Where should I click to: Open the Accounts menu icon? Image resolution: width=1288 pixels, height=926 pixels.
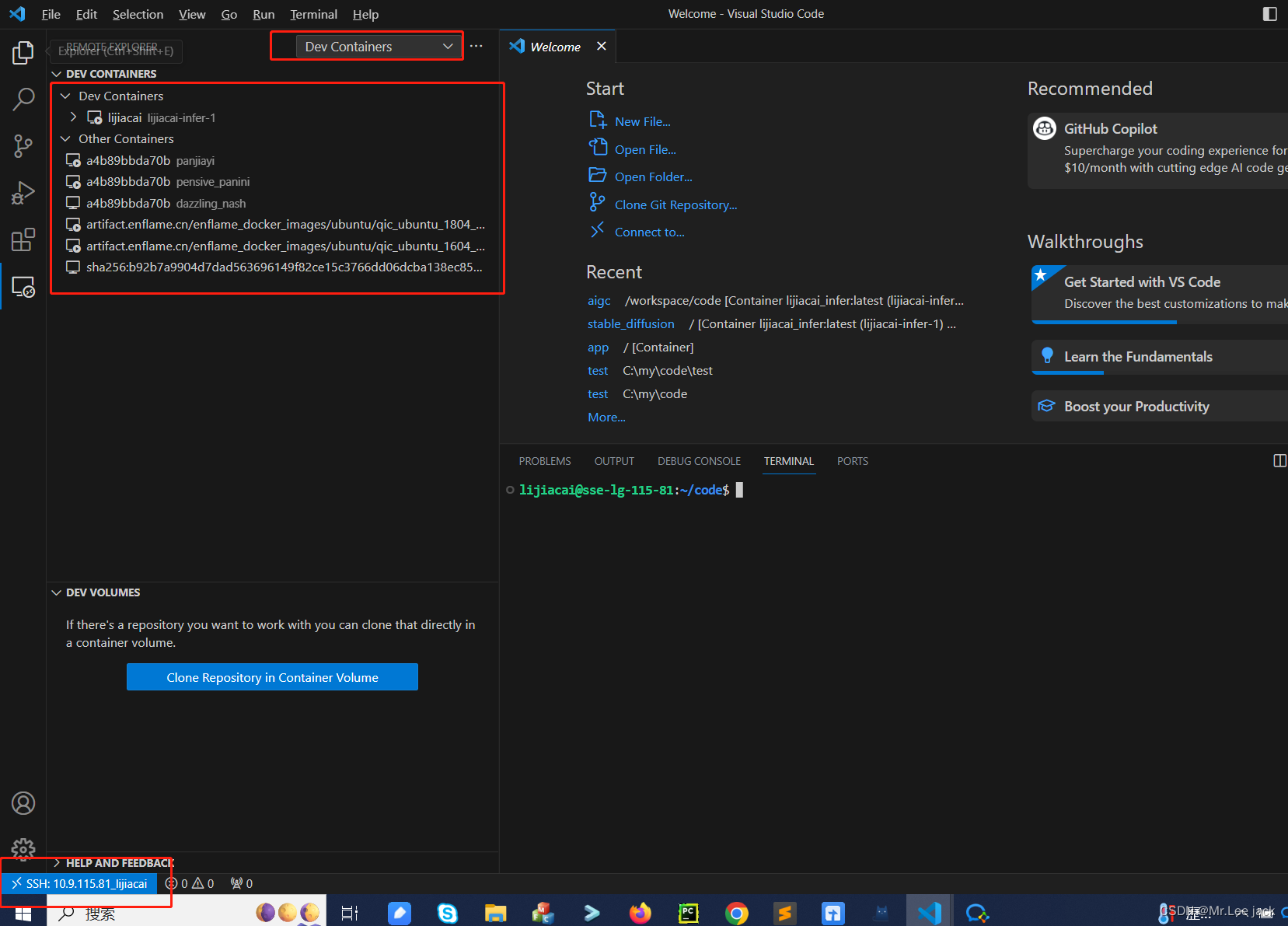pos(23,803)
